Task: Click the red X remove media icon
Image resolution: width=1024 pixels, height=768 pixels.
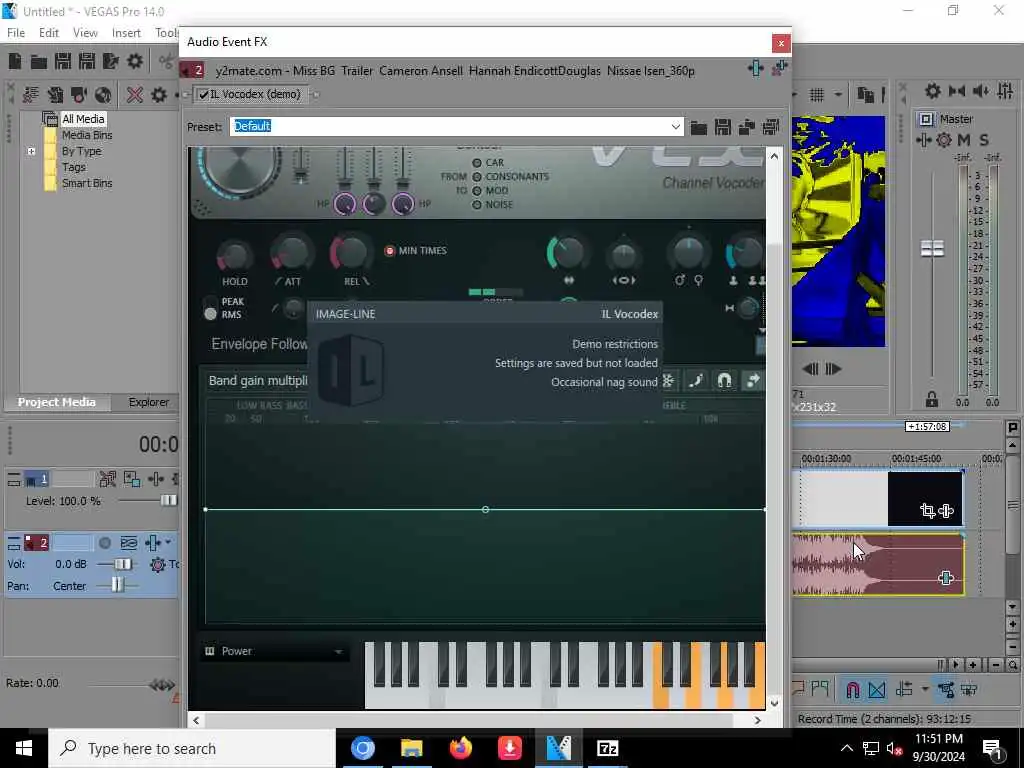Action: 135,95
